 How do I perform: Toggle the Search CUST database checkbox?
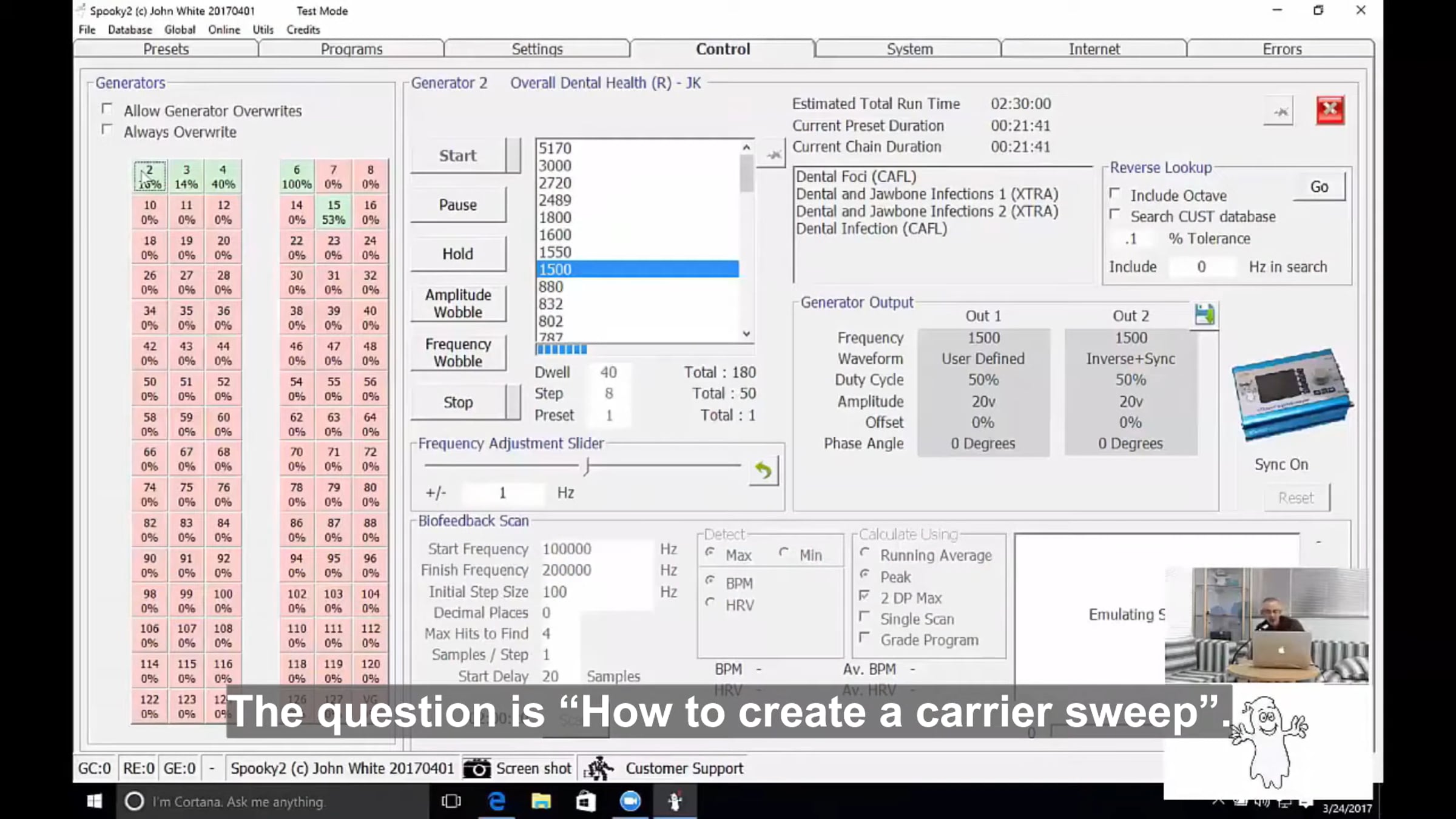(x=1115, y=215)
